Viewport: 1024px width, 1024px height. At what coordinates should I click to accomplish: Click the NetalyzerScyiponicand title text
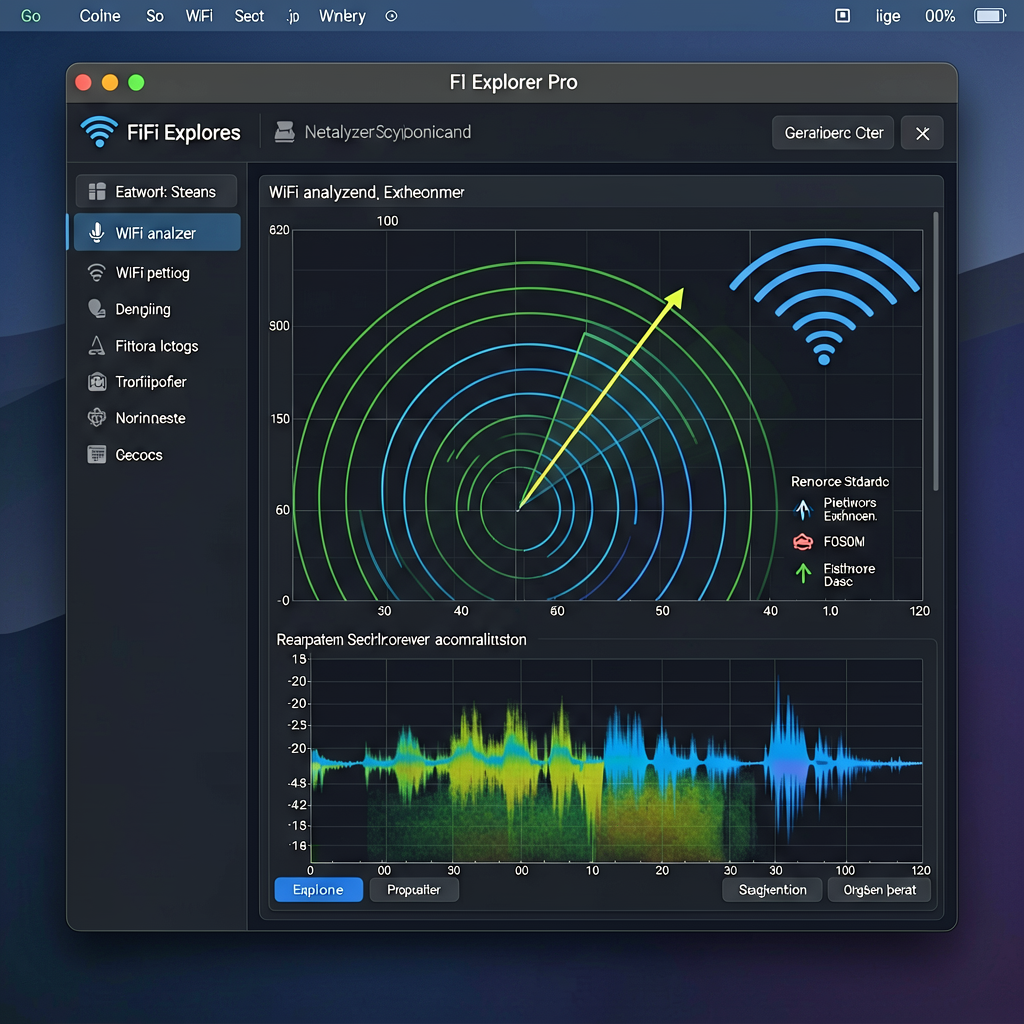[x=387, y=132]
